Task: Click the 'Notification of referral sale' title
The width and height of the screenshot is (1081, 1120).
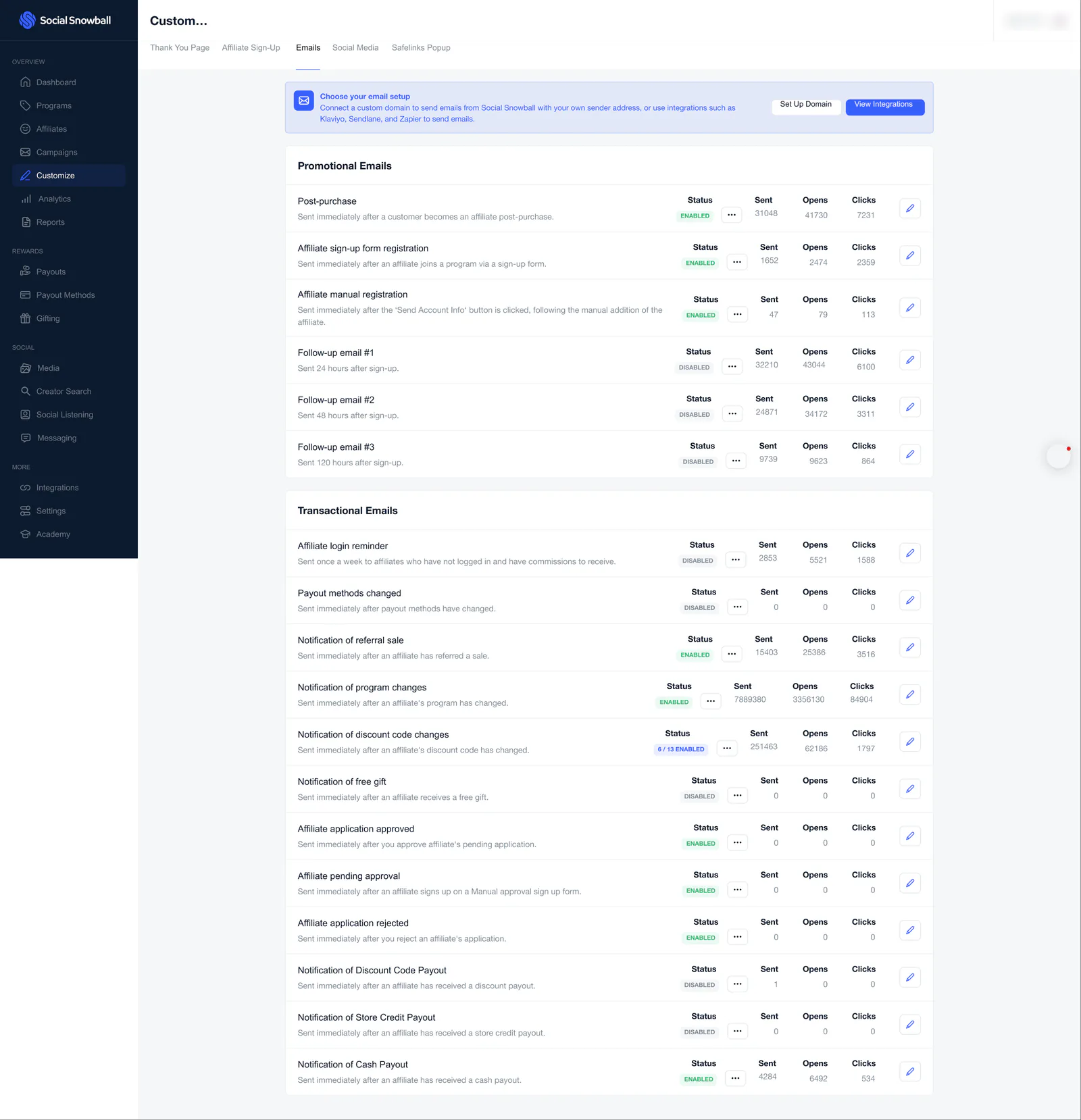Action: pyautogui.click(x=351, y=640)
